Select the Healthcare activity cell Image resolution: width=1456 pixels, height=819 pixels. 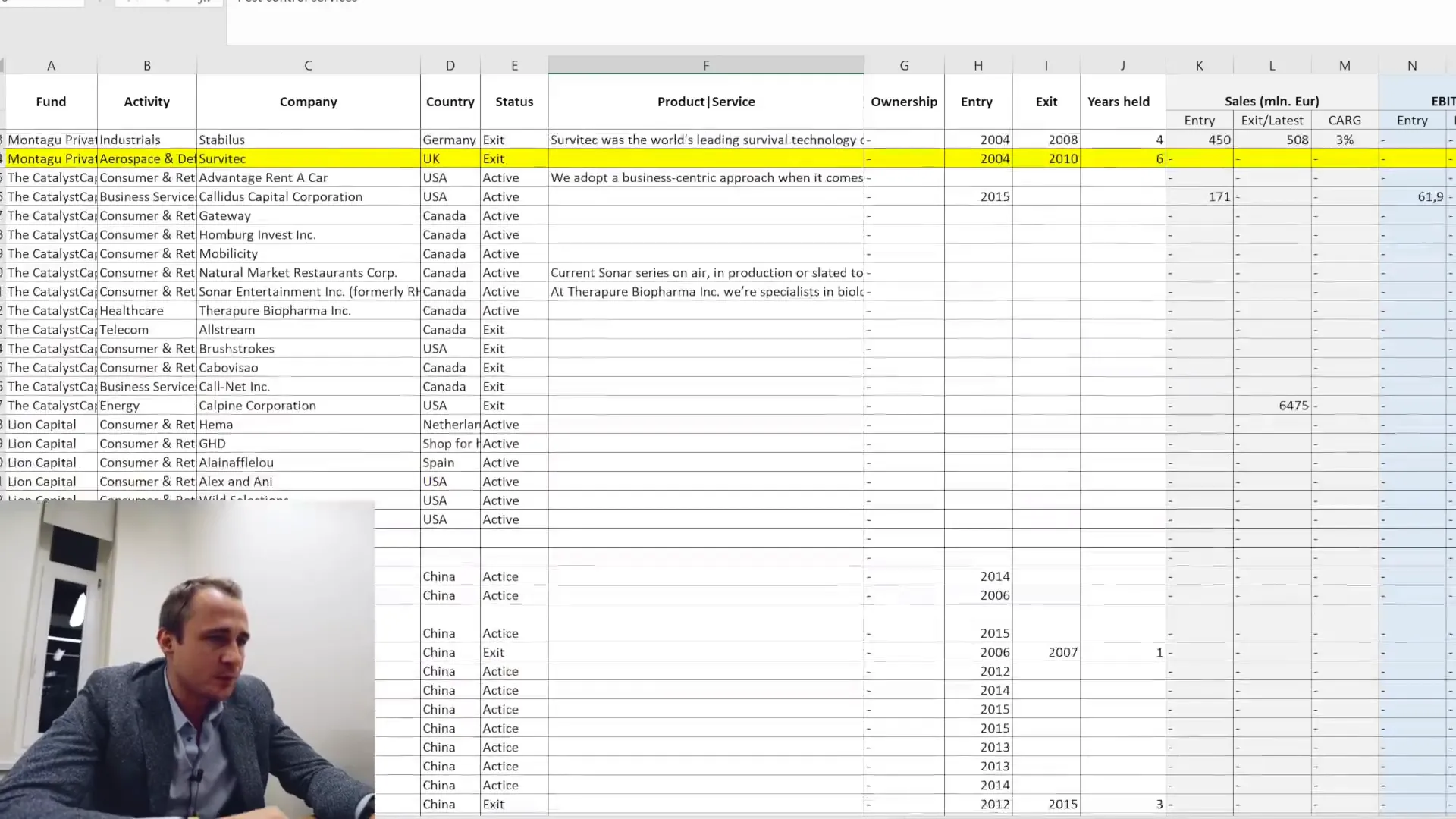[146, 310]
